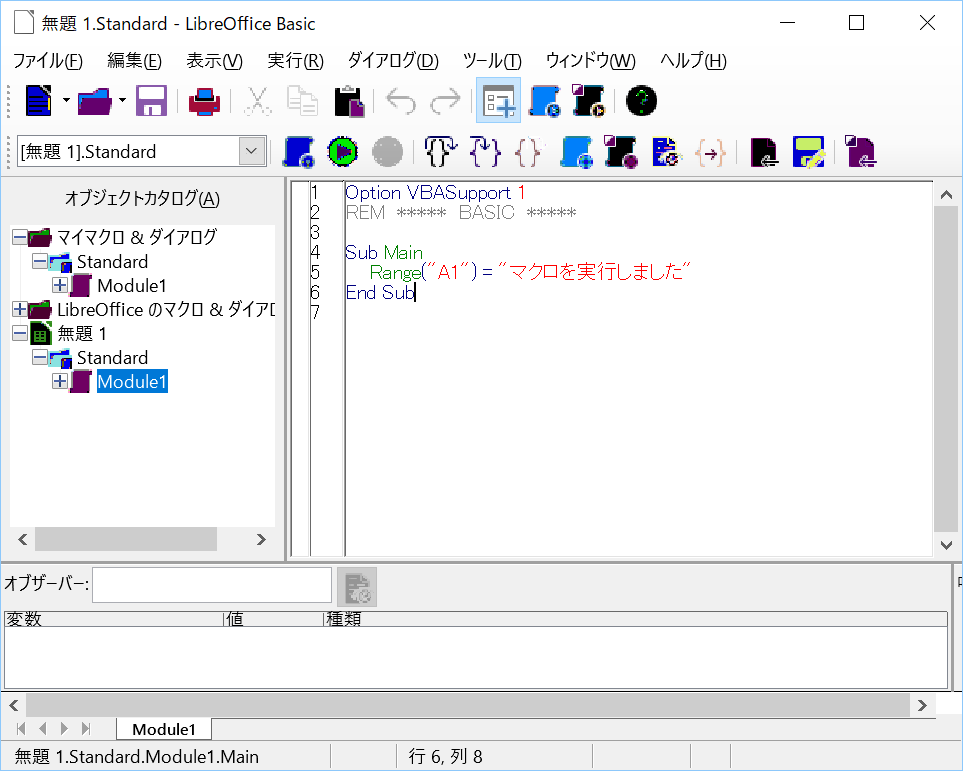Undo the last edit
Screen dimensions: 963x771
(400, 101)
